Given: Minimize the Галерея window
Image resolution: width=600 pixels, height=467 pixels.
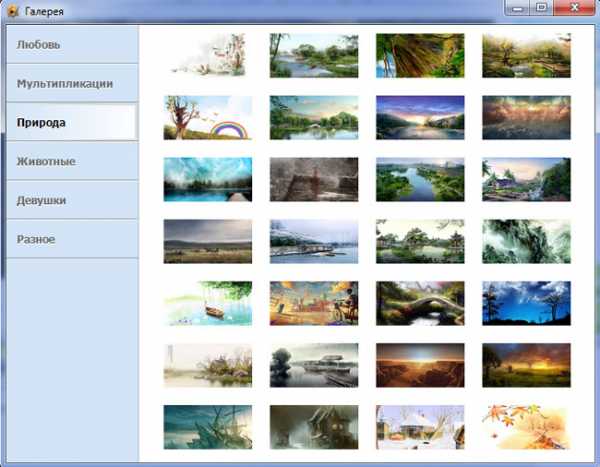Looking at the screenshot, I should click(517, 8).
